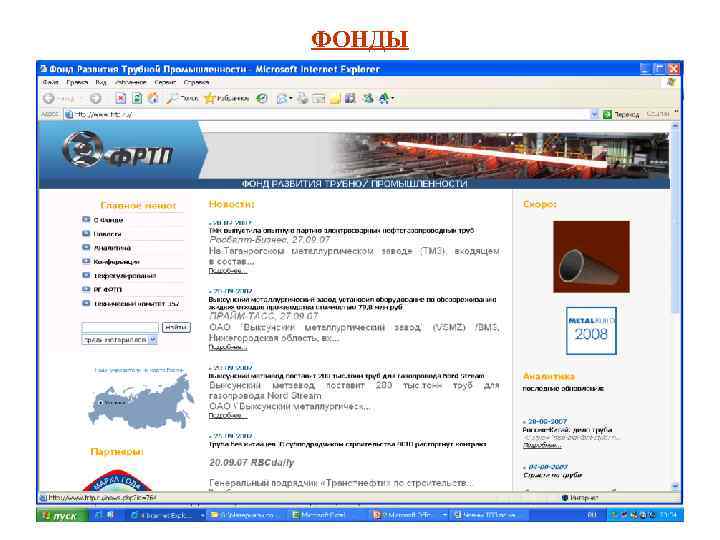Click the vertical scrollbar up arrow
The image size is (720, 540).
tap(675, 125)
